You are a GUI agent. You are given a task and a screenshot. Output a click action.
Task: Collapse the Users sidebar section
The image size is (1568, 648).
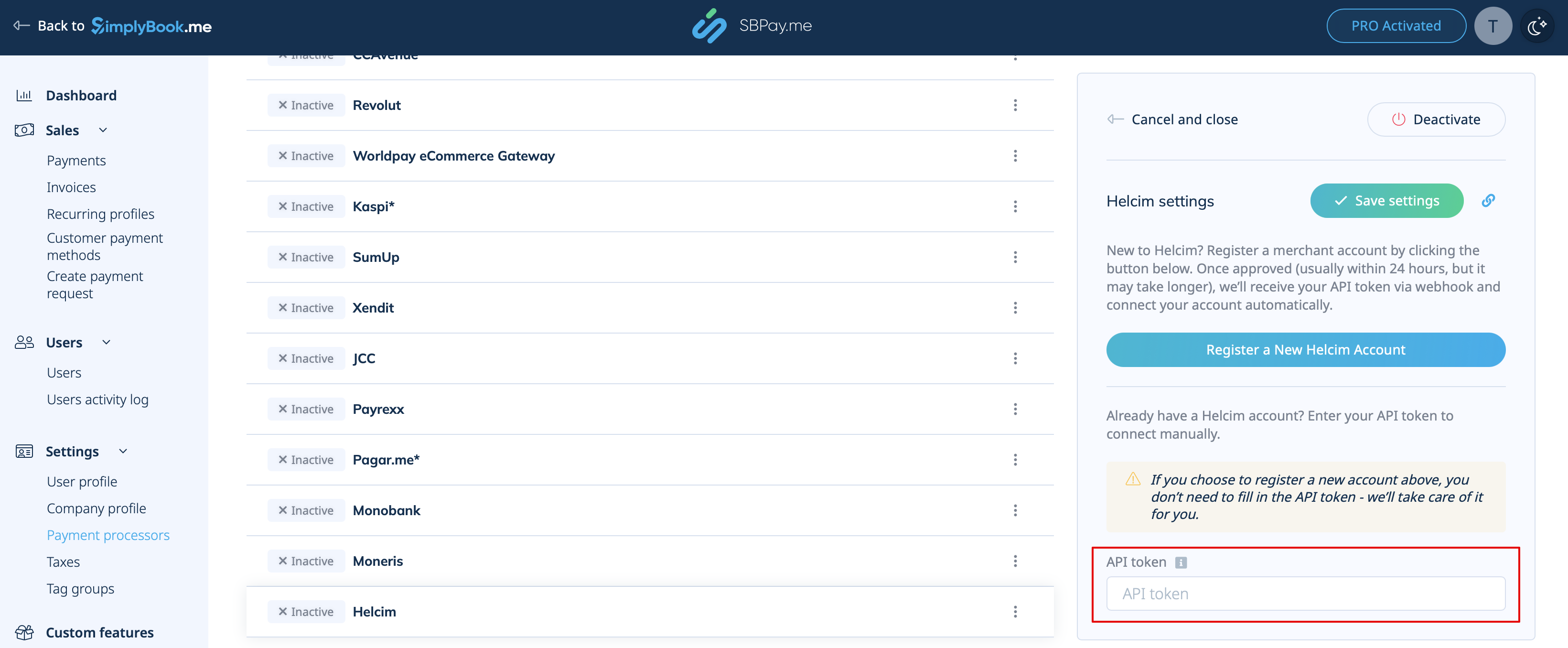107,342
